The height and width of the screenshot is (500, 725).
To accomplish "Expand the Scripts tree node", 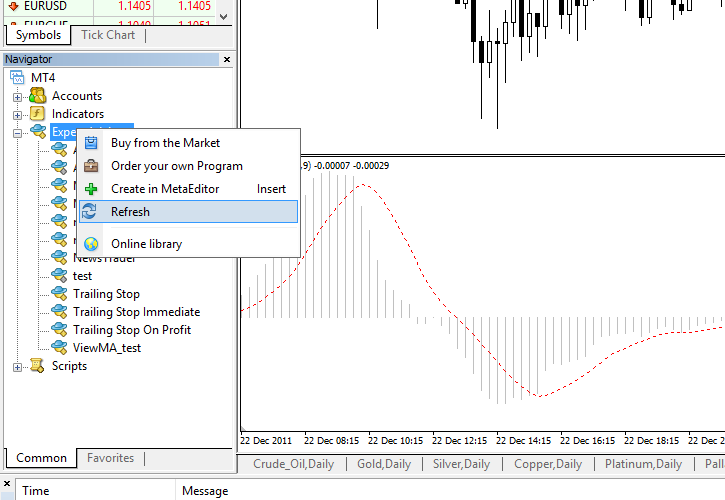I will pos(17,367).
